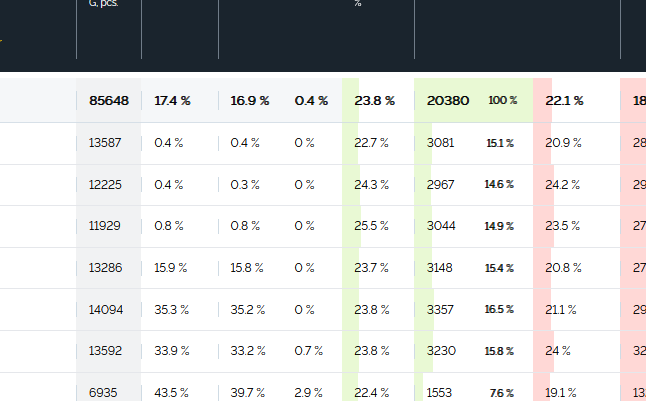The width and height of the screenshot is (646, 401).
Task: Click the 2967 value cell
Action: [440, 184]
